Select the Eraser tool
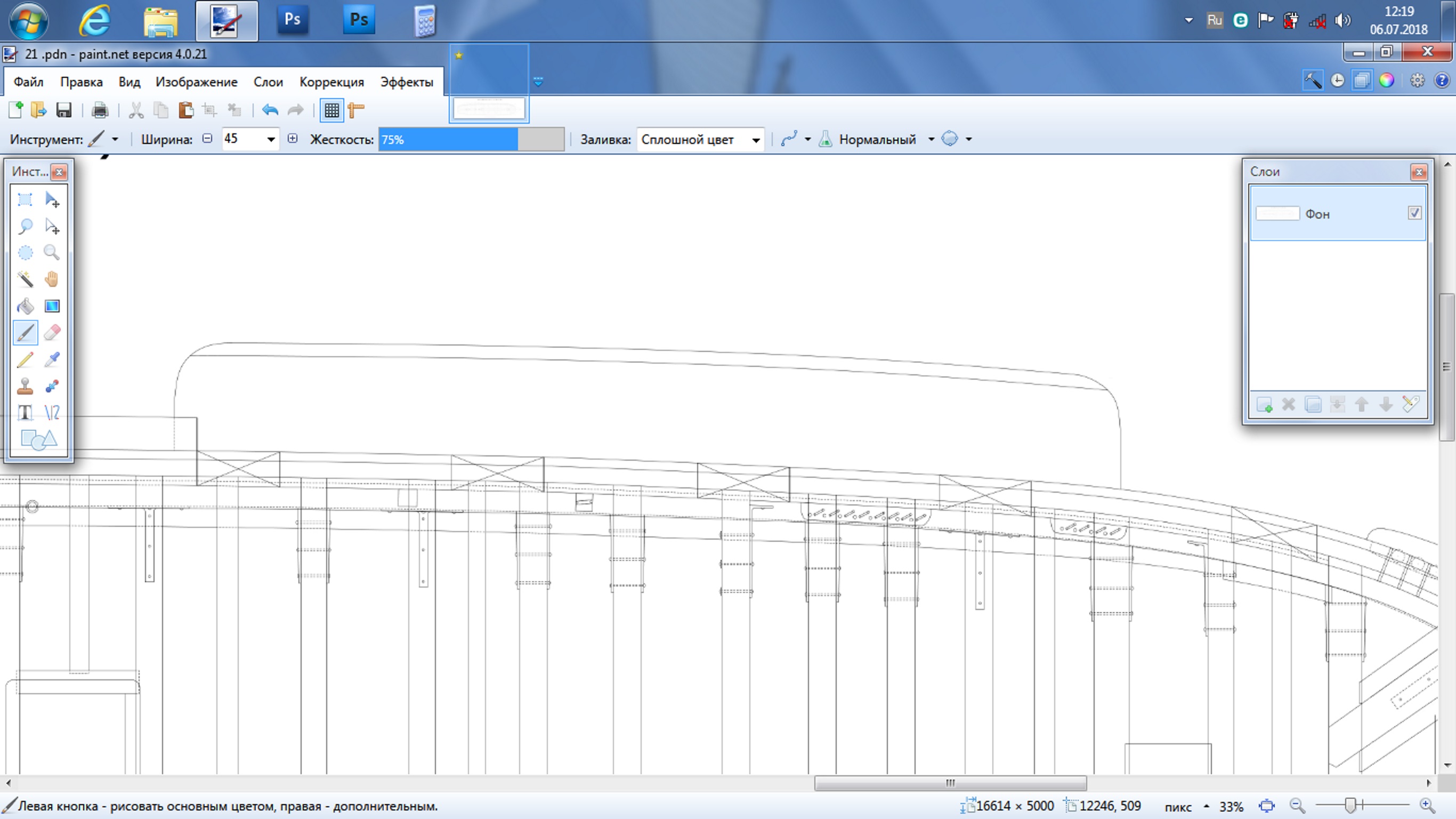 (52, 333)
